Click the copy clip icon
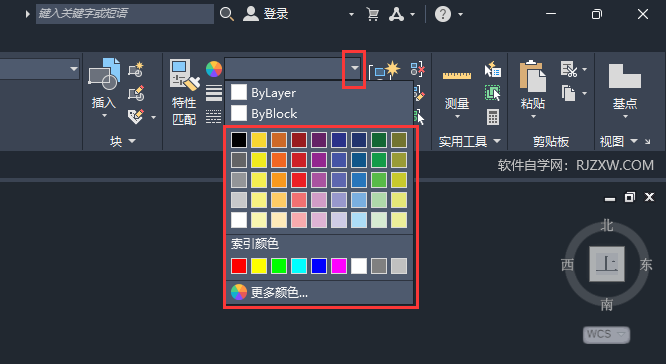Viewport: 666px width, 364px height. 569,93
